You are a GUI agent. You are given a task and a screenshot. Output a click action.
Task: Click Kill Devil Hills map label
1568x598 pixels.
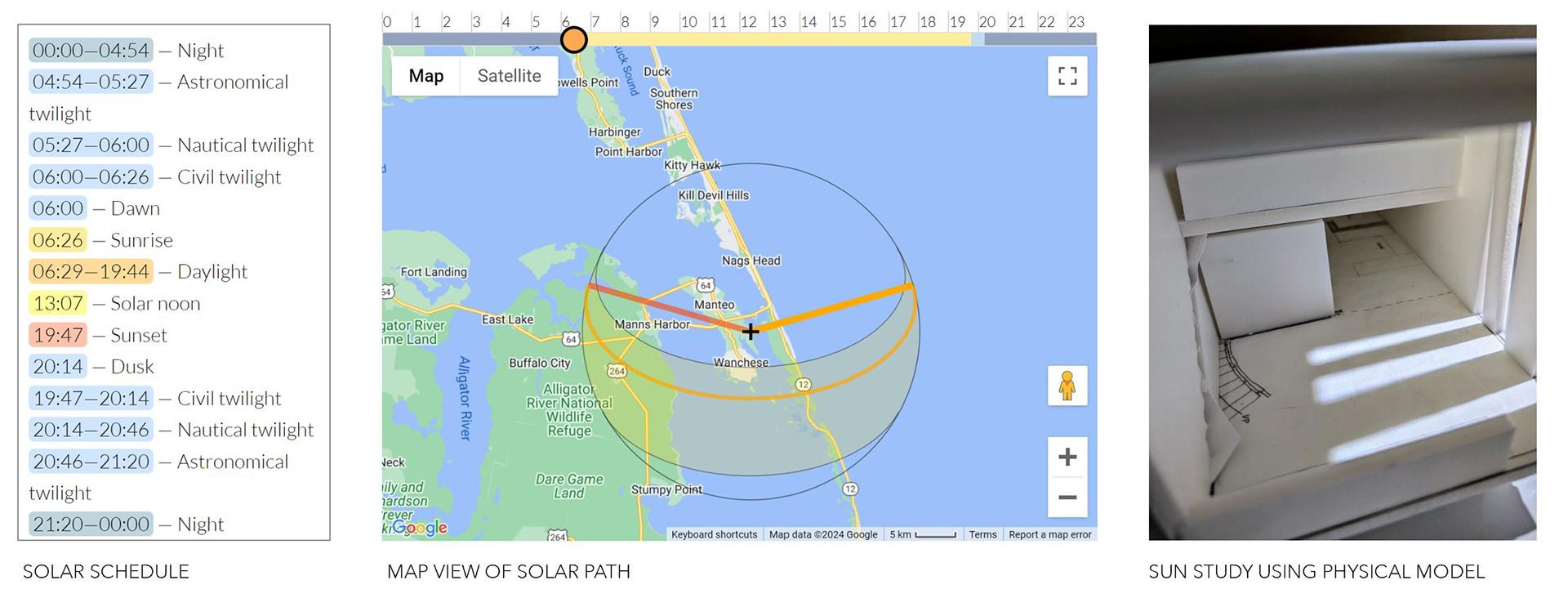(714, 195)
